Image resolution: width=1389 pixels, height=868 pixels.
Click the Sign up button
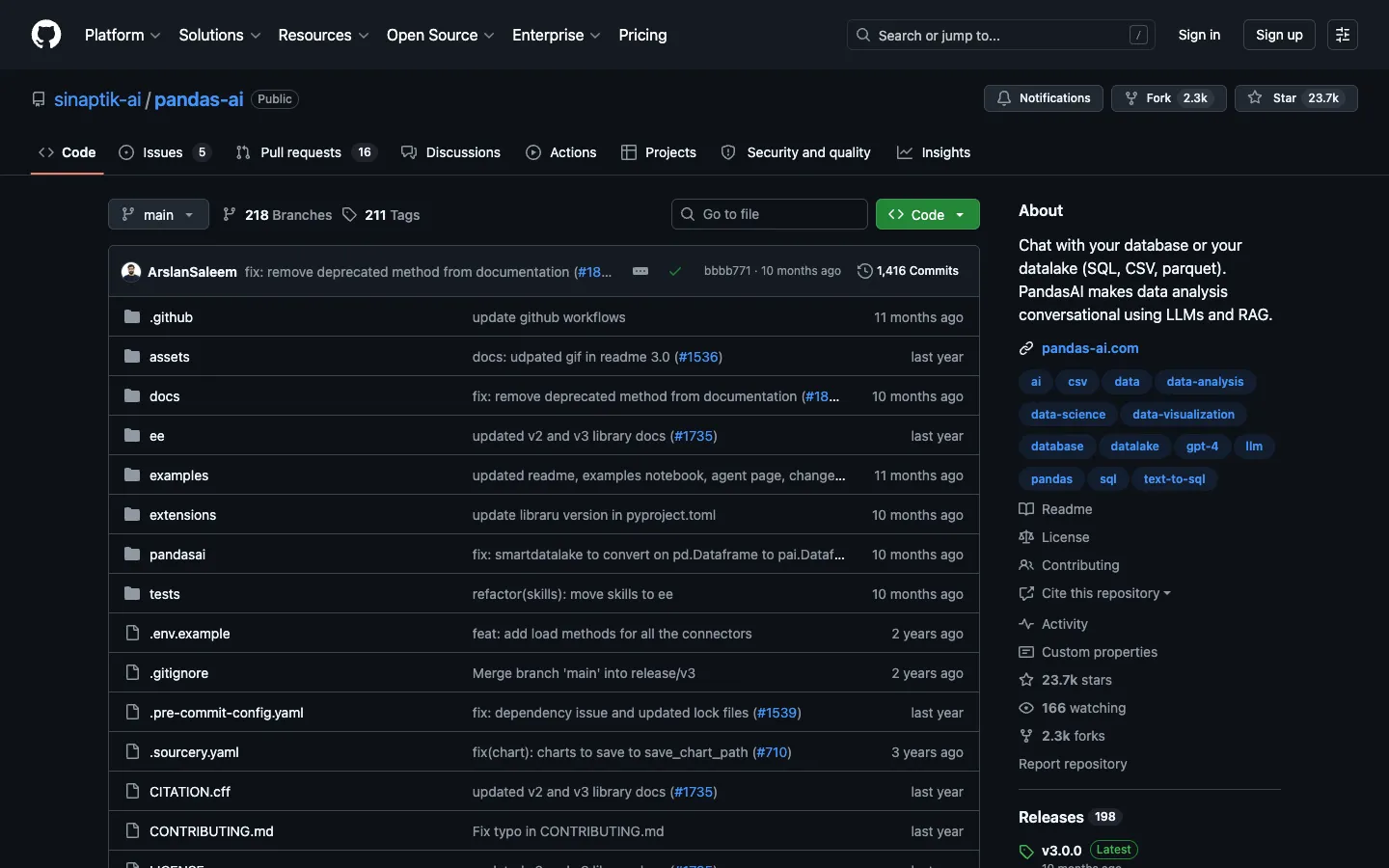(1279, 35)
